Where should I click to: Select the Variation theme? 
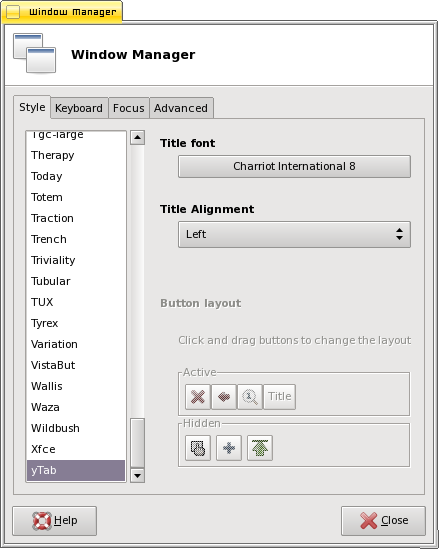(x=76, y=344)
